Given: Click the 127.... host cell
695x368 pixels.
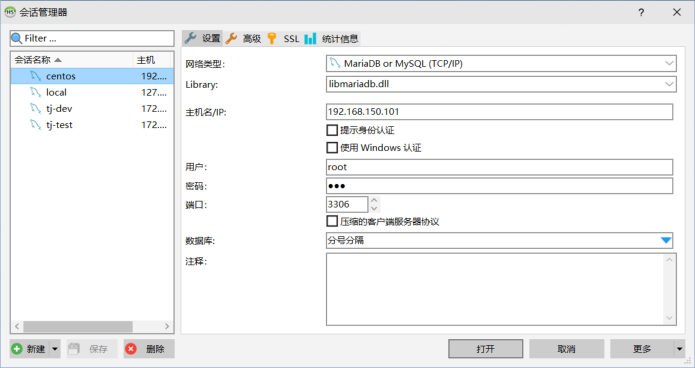Looking at the screenshot, I should [x=154, y=92].
